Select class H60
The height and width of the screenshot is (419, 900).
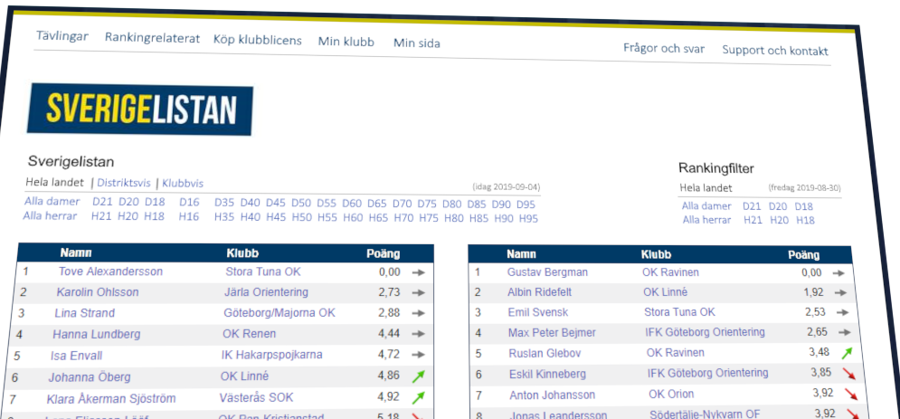pos(352,218)
